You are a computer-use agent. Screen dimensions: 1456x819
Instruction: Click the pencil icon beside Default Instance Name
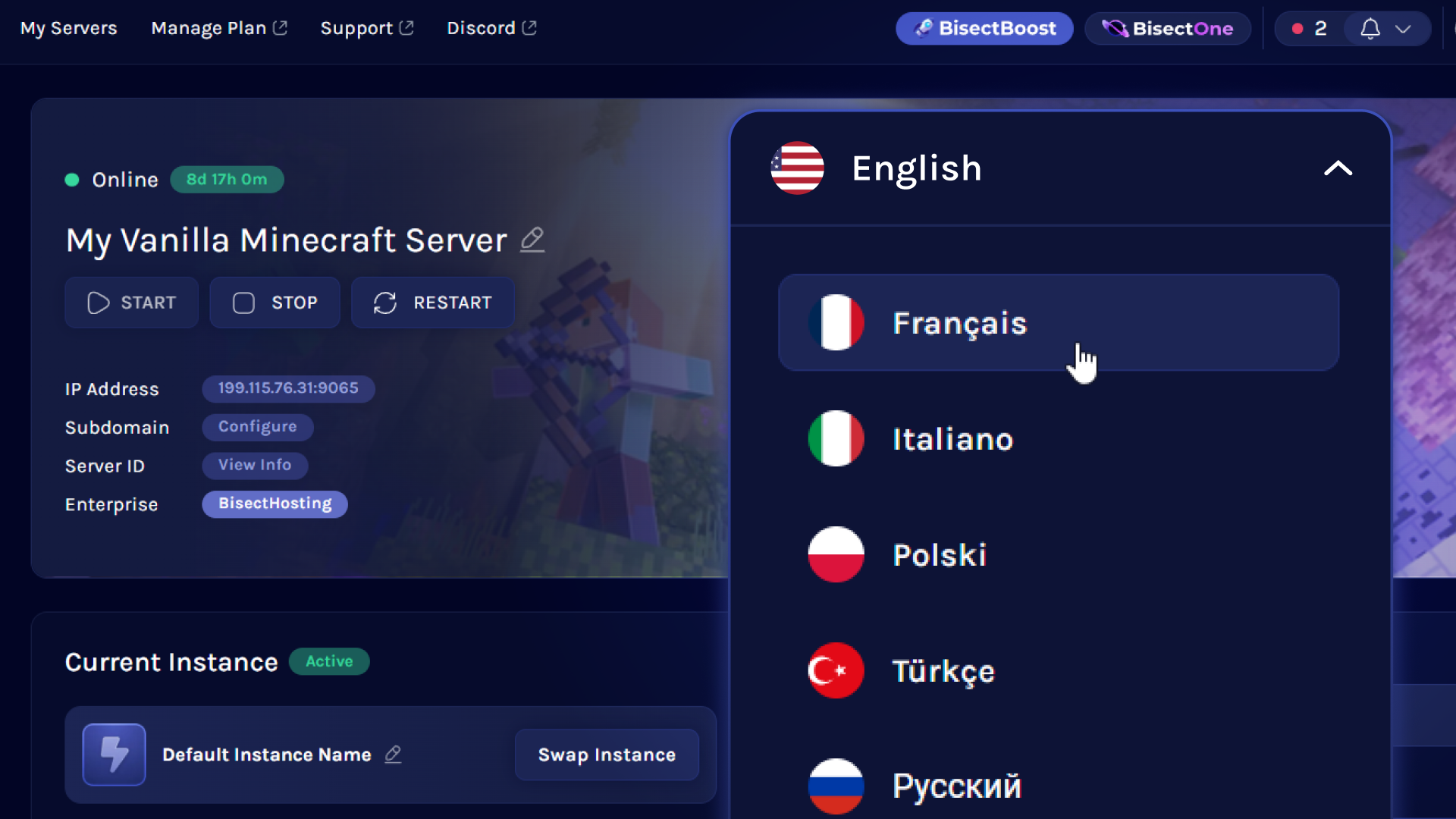(393, 755)
